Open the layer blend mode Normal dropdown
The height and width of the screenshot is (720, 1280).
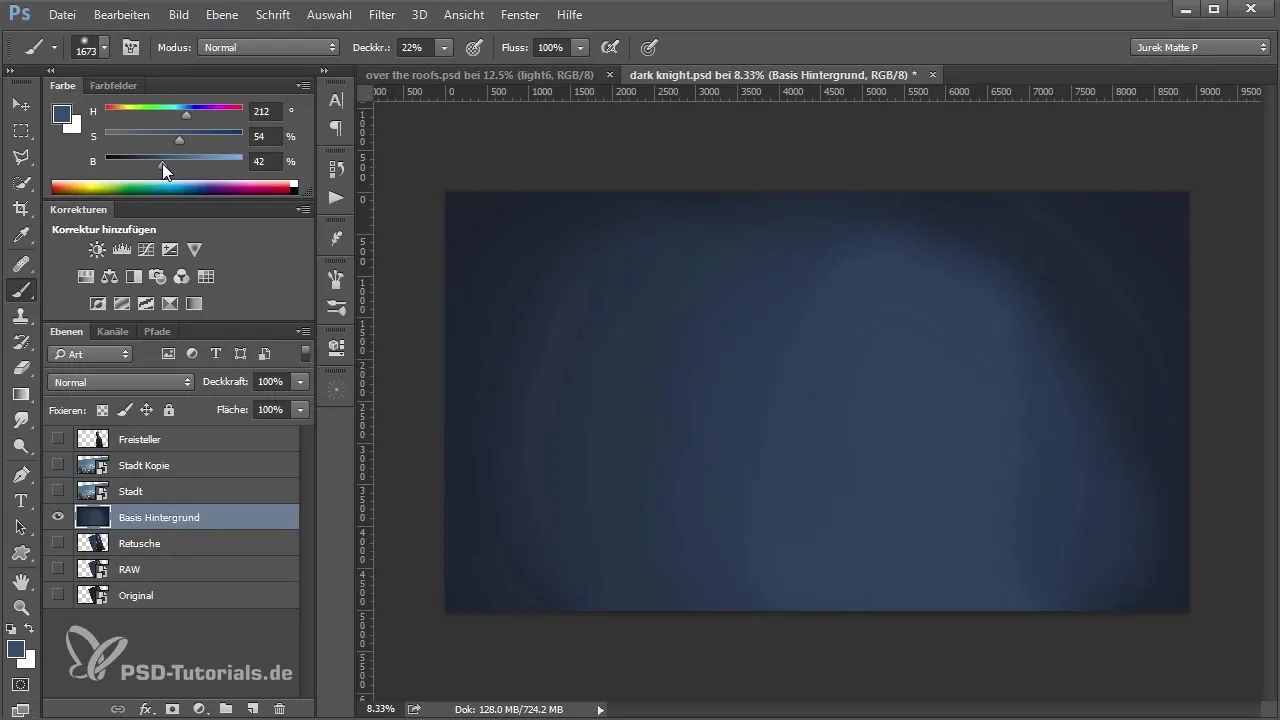(x=120, y=382)
